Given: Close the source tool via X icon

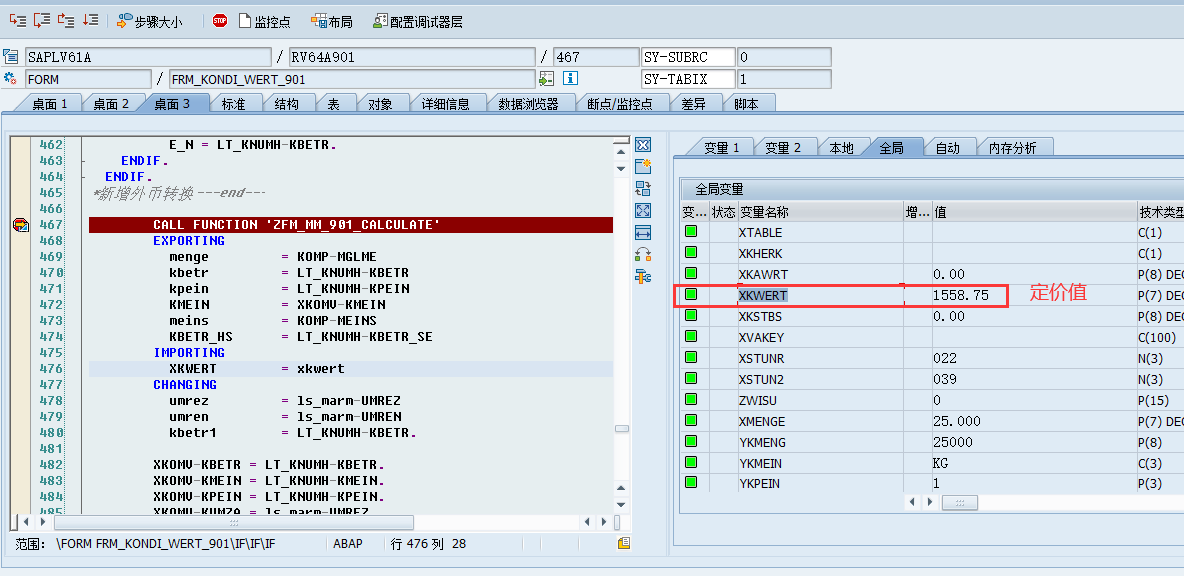Looking at the screenshot, I should pyautogui.click(x=642, y=145).
